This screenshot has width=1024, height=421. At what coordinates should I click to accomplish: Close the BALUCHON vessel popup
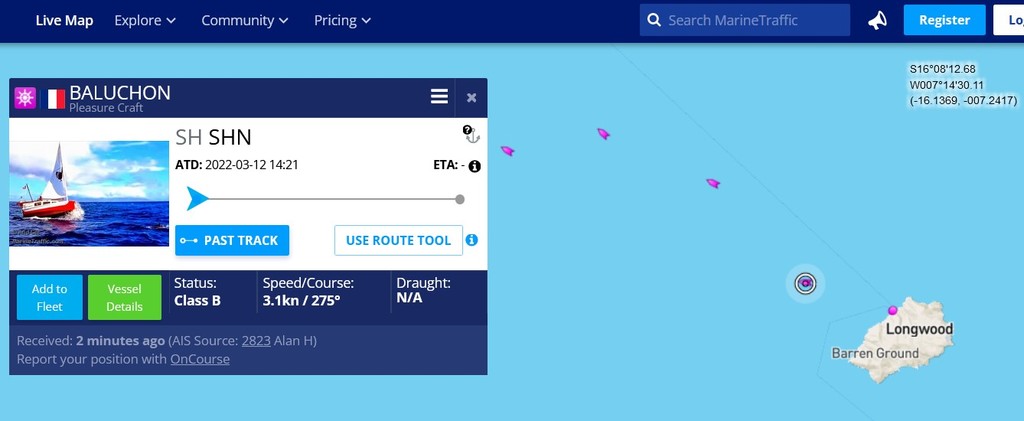(472, 98)
